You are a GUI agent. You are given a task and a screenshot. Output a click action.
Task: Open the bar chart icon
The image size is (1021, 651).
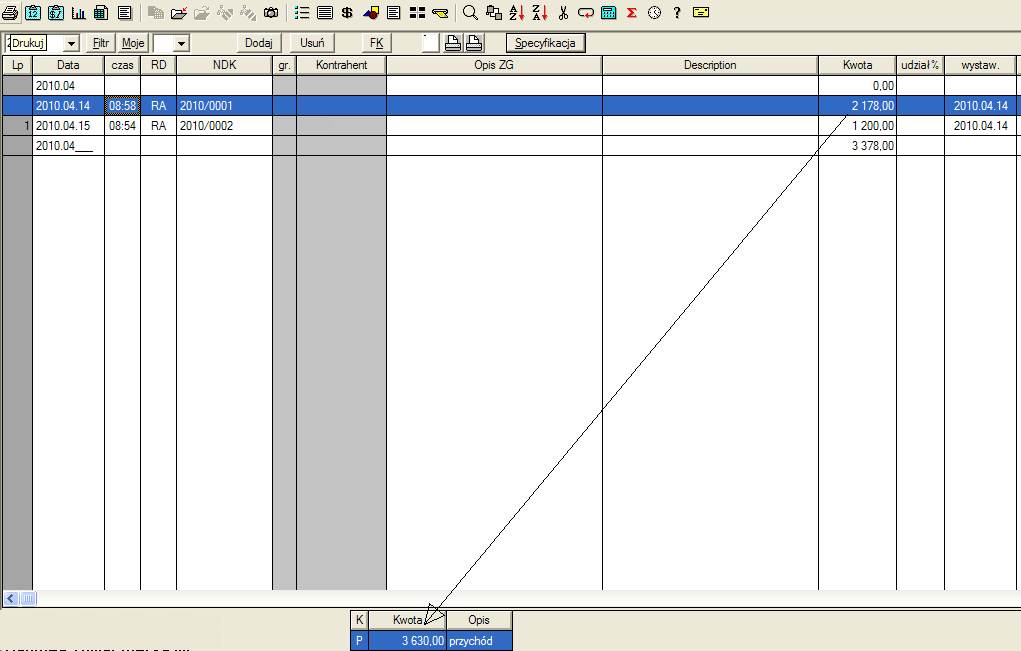tap(78, 13)
